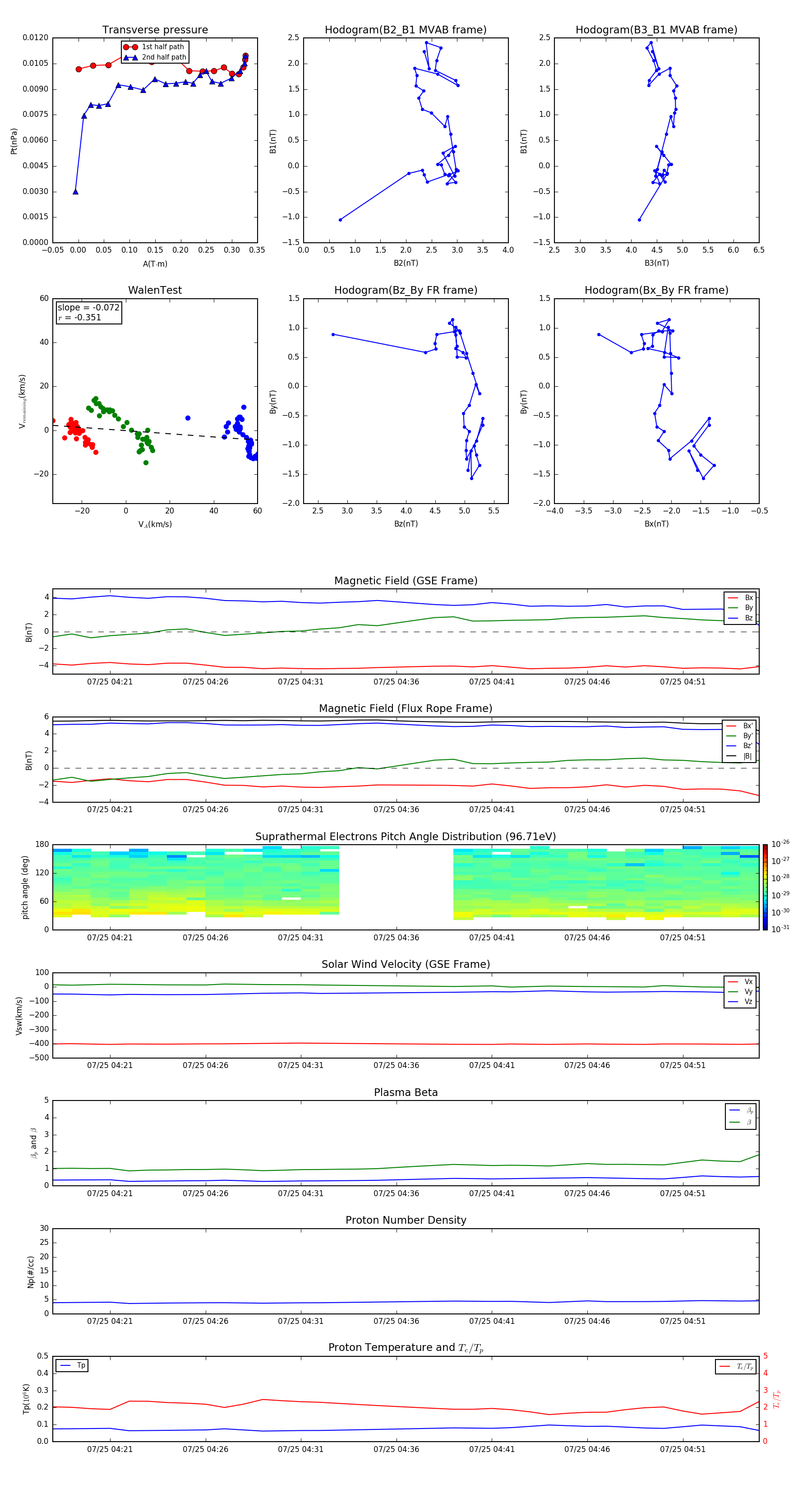Select the βp legend entry in Plasma Beta

[x=742, y=1110]
